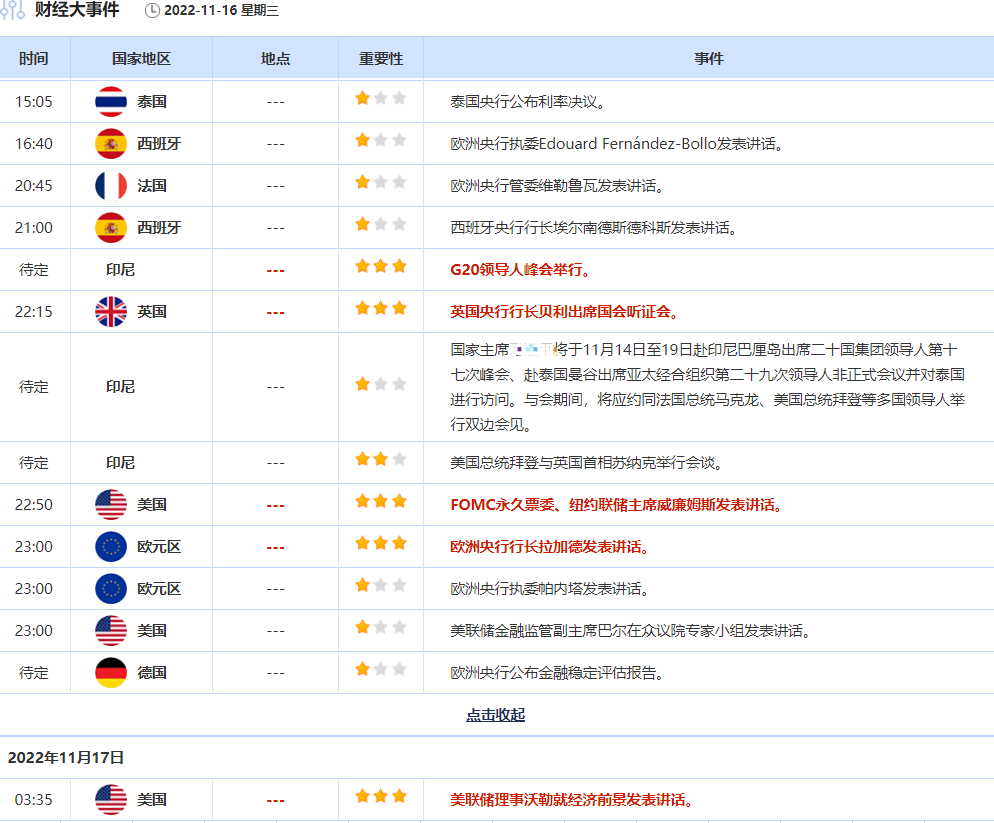Viewport: 994px width, 823px height.
Task: Click the 事件 column header
Action: point(708,59)
